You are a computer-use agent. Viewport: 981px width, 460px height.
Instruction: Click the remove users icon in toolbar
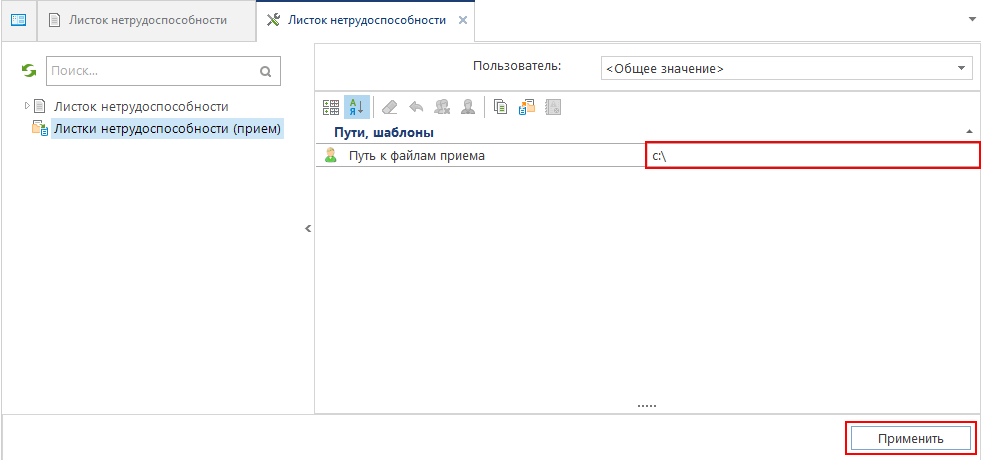(442, 107)
